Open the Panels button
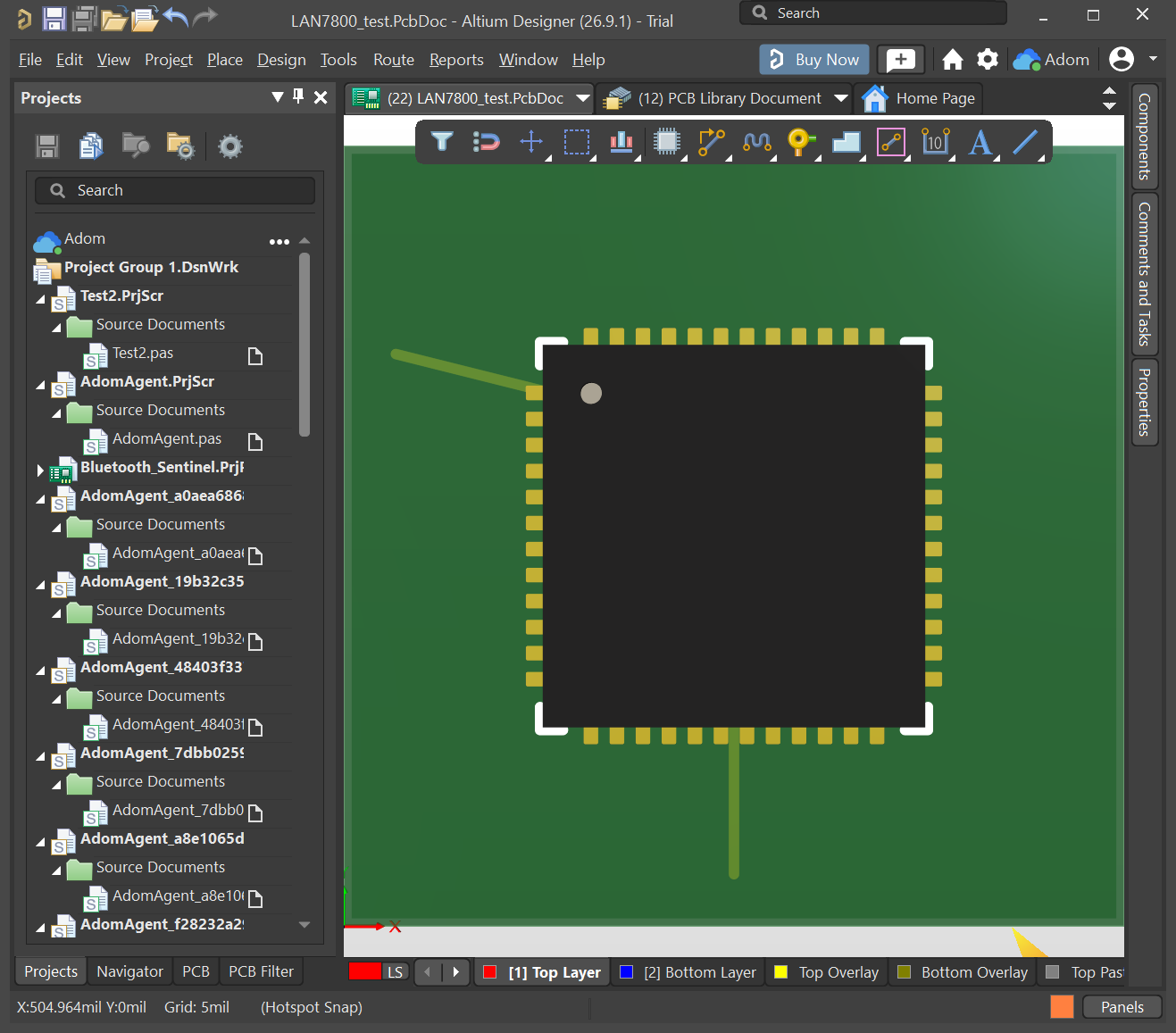 pos(1122,1007)
